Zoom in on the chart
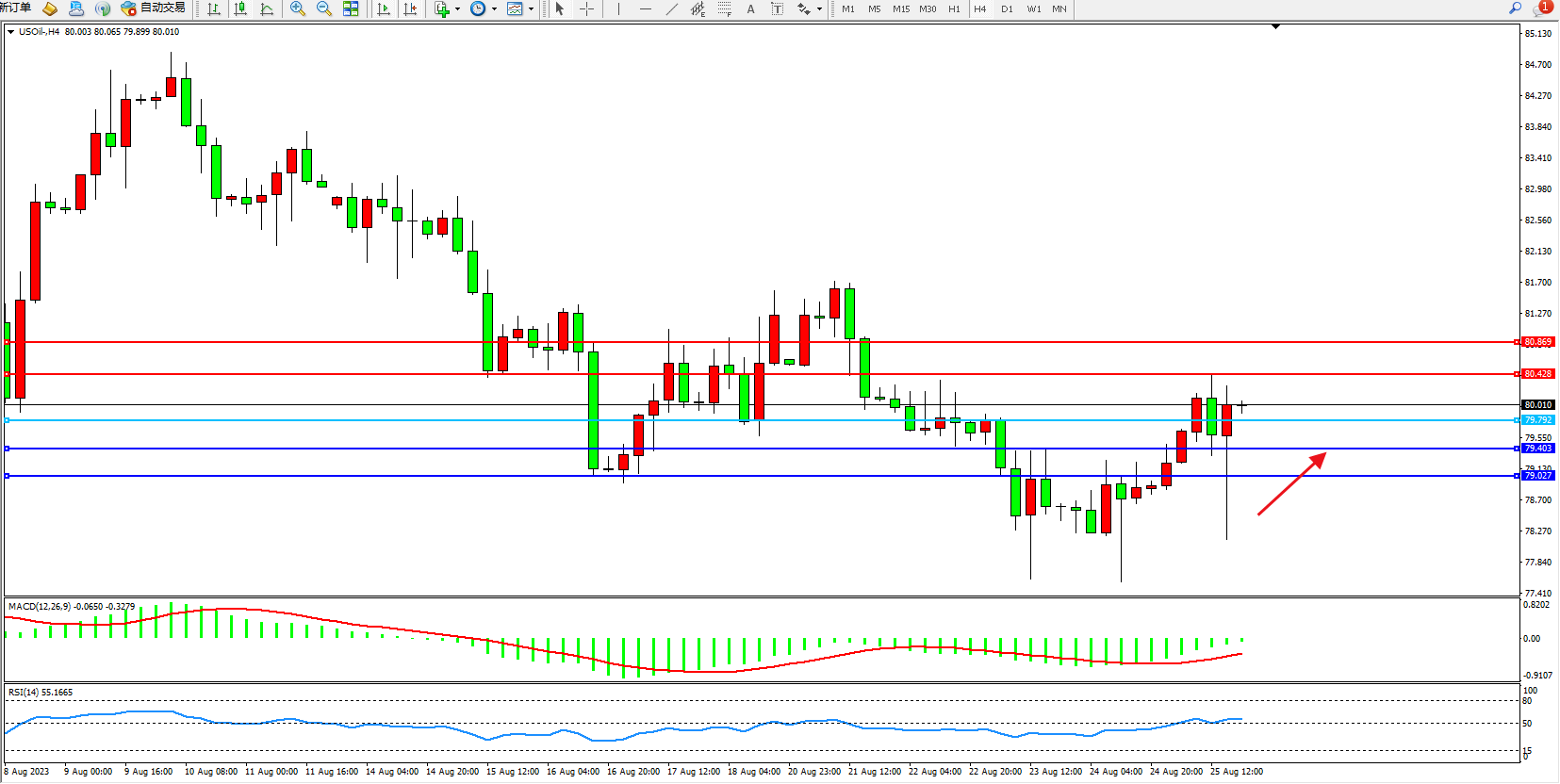Screen dimensions: 1560x784 tap(298, 9)
